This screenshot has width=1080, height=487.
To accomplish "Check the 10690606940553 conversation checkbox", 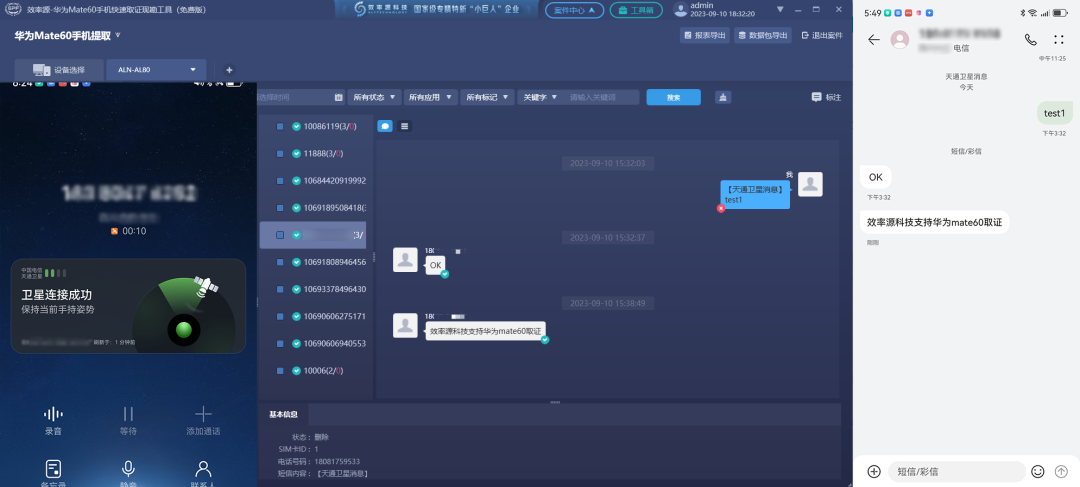I will pos(280,343).
